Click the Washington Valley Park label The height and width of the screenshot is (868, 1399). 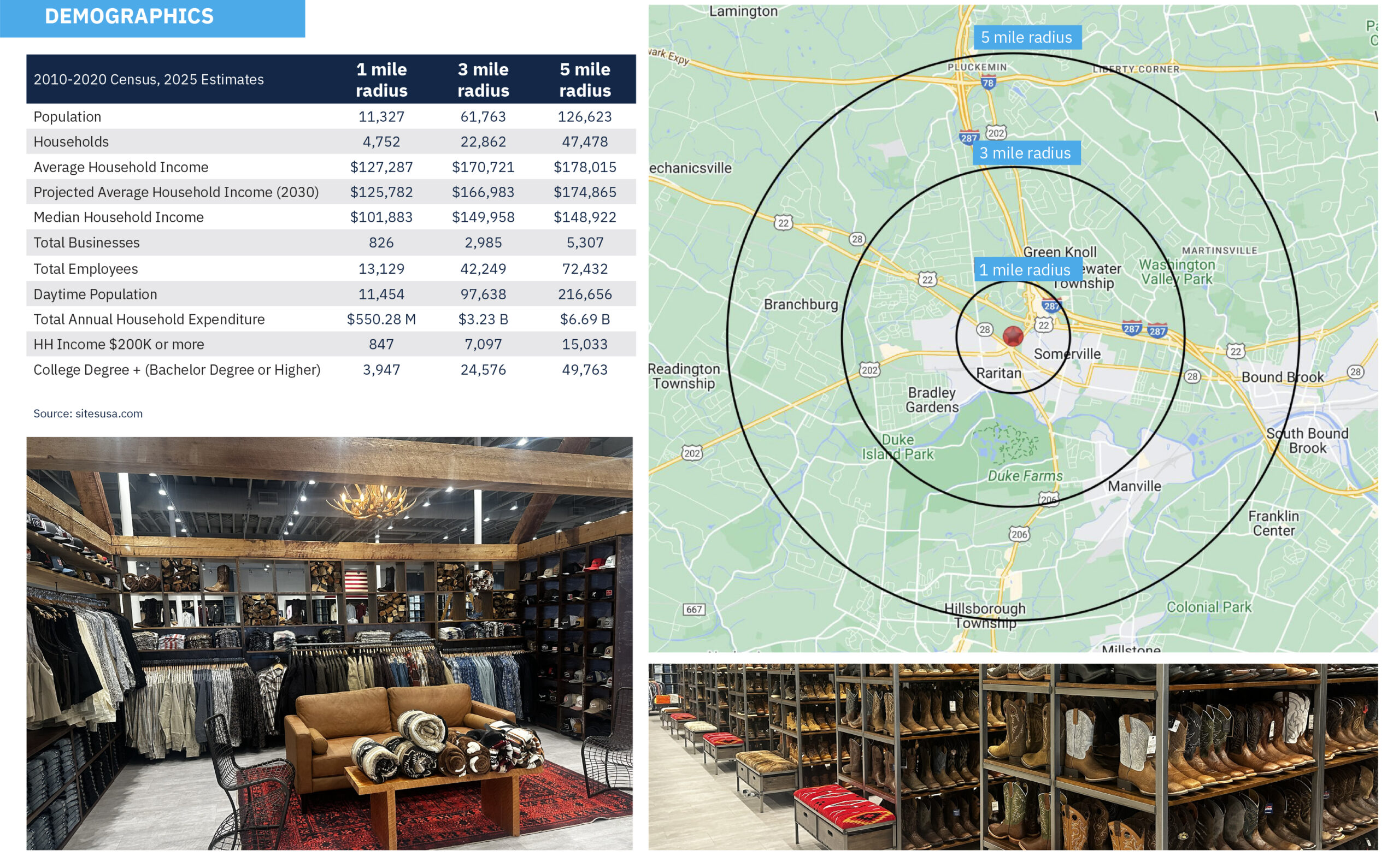point(1177,271)
